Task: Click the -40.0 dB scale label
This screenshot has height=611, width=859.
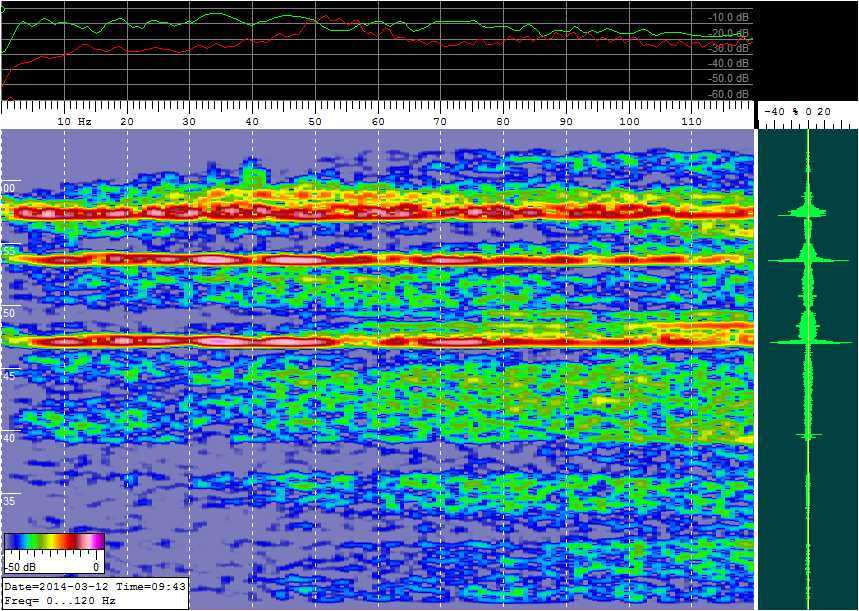Action: [728, 63]
